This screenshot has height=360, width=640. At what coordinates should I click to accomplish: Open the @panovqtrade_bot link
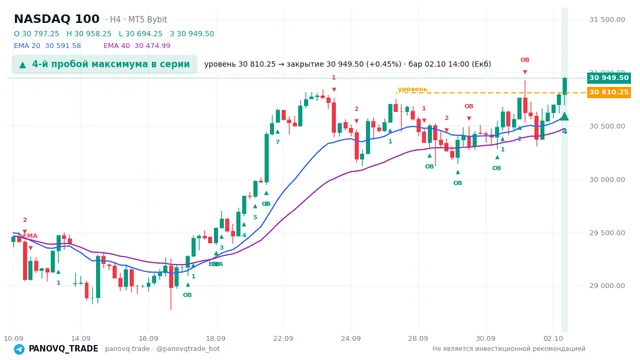click(188, 349)
